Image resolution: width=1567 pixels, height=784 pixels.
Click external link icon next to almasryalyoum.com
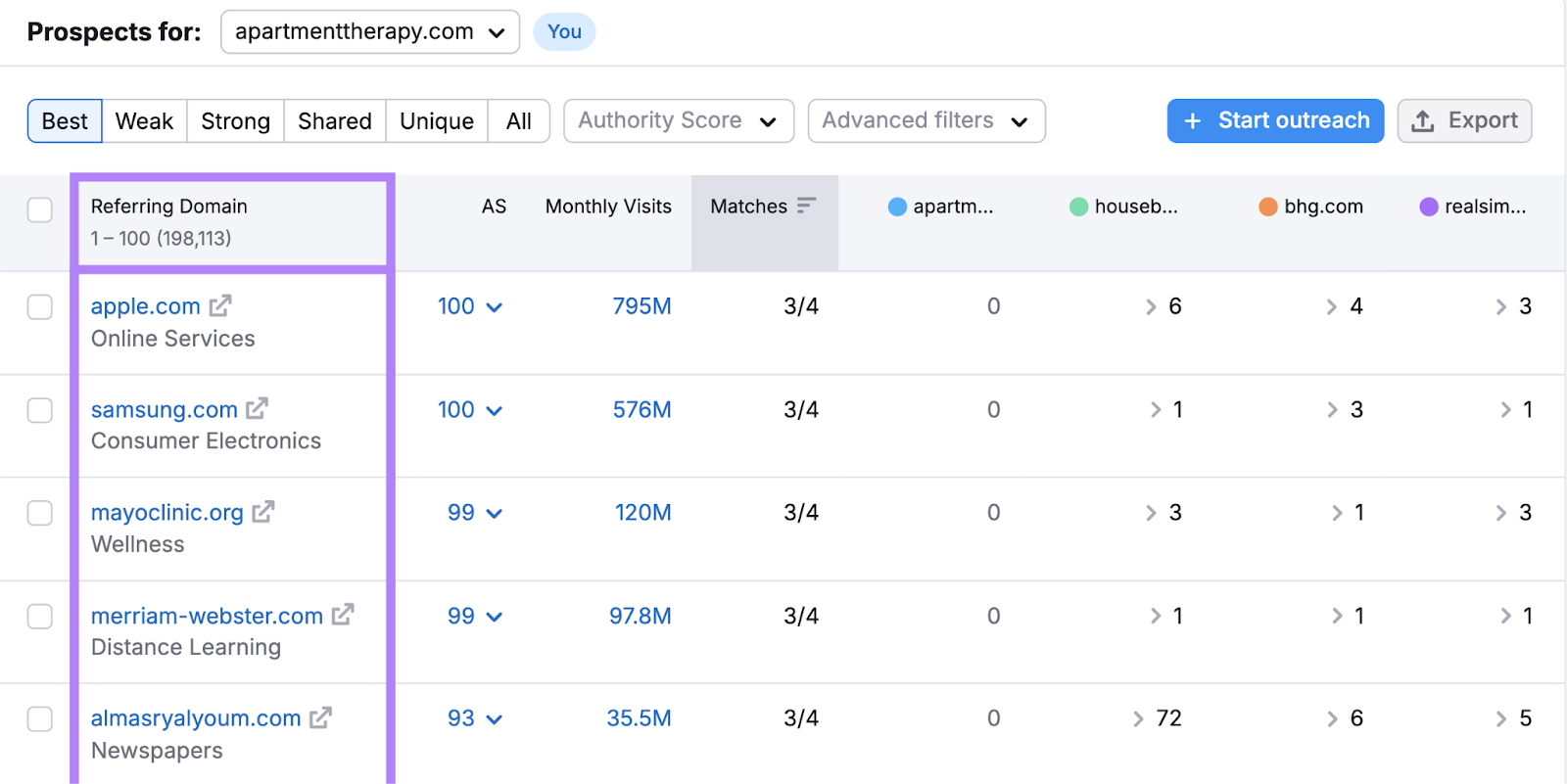320,717
